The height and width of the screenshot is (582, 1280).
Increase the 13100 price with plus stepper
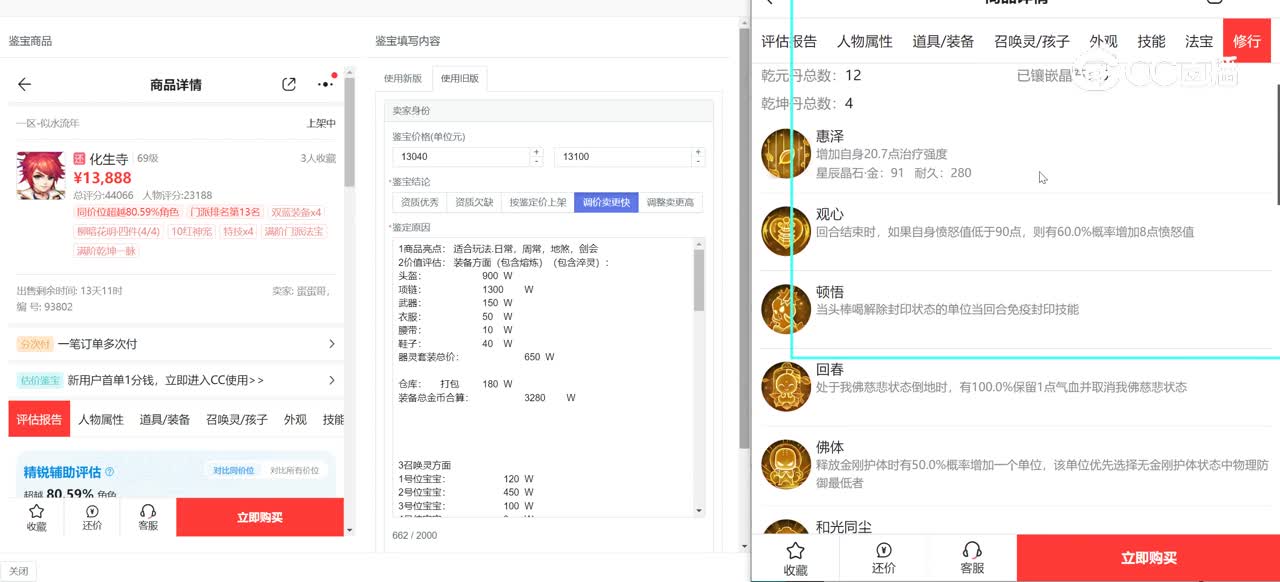click(696, 152)
